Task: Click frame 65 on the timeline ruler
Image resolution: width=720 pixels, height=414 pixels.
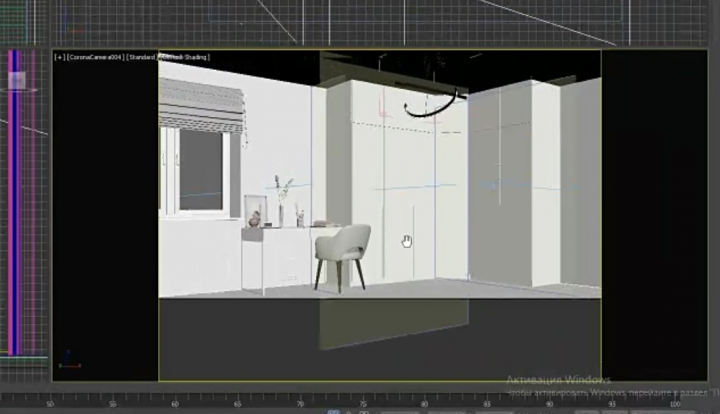Action: point(237,404)
